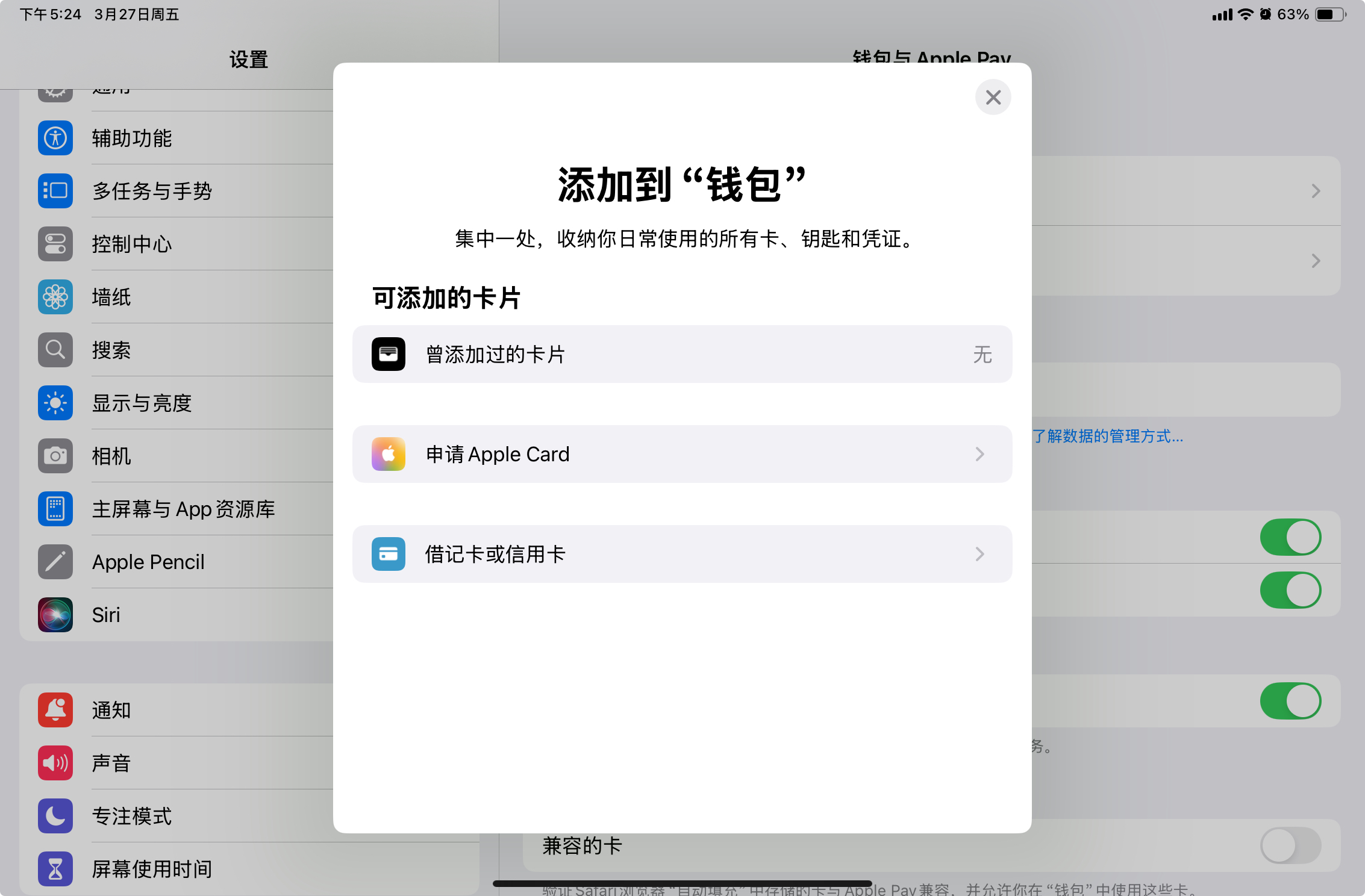Click the 相机 camera icon
This screenshot has width=1365, height=896.
click(55, 456)
